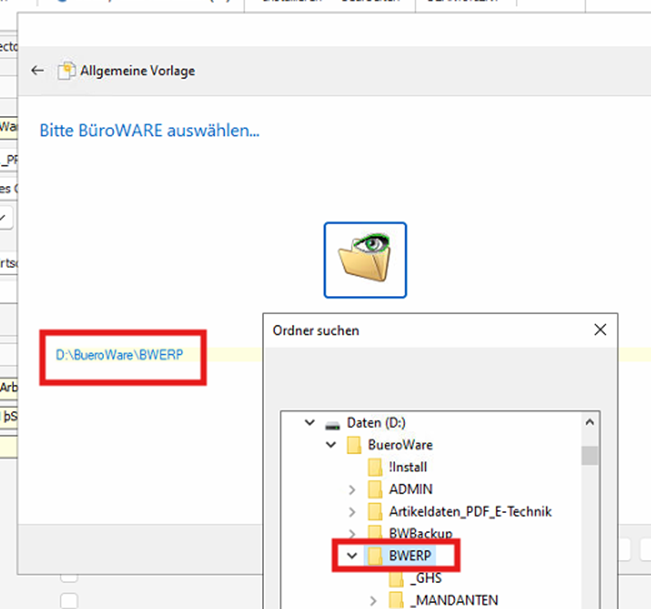Screen dimensions: 651x609
Task: Expand the ADMIN folder chevron
Action: point(352,489)
